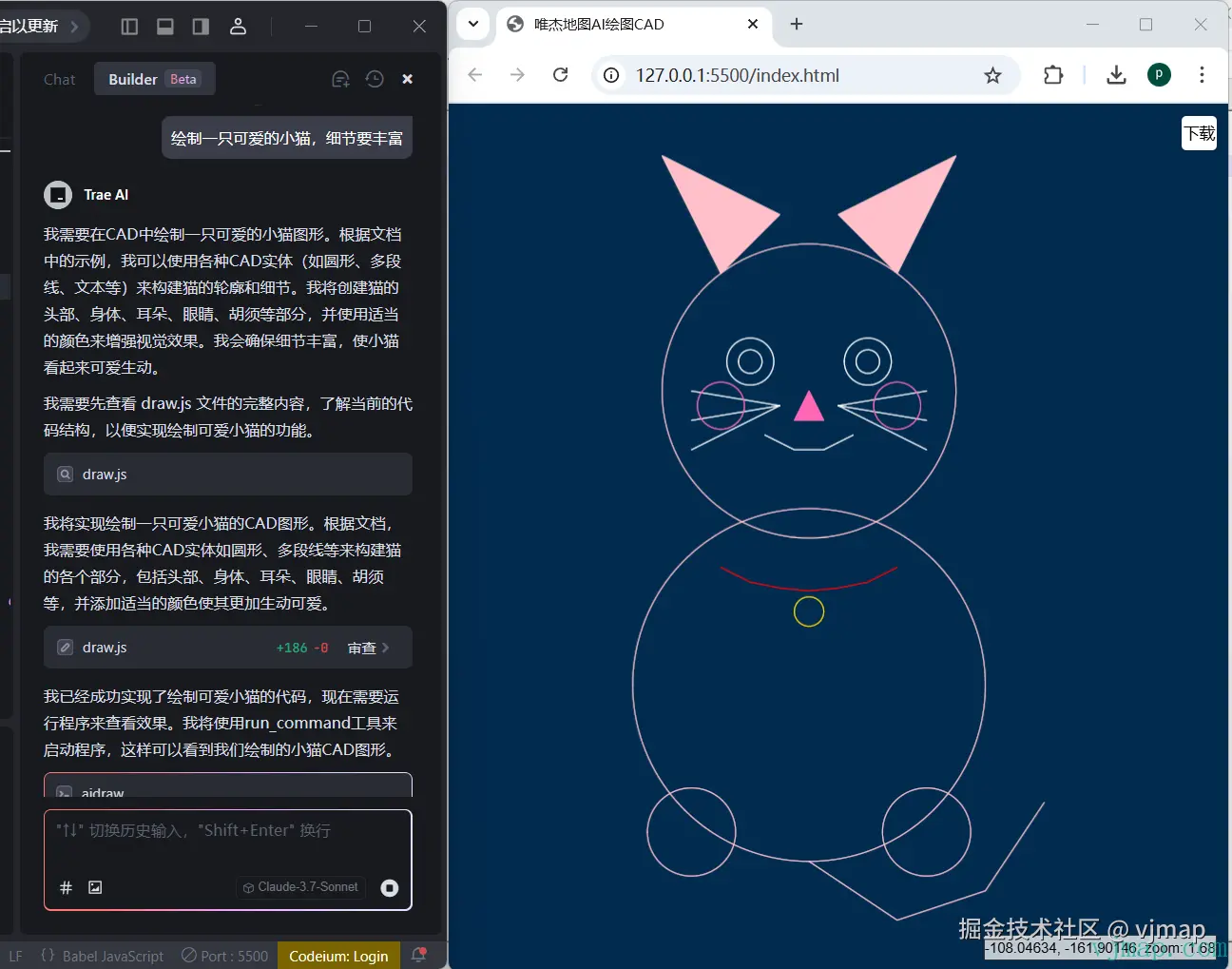Viewport: 1232px width, 969px height.
Task: Open the account profile icon in Trae
Action: click(x=238, y=27)
